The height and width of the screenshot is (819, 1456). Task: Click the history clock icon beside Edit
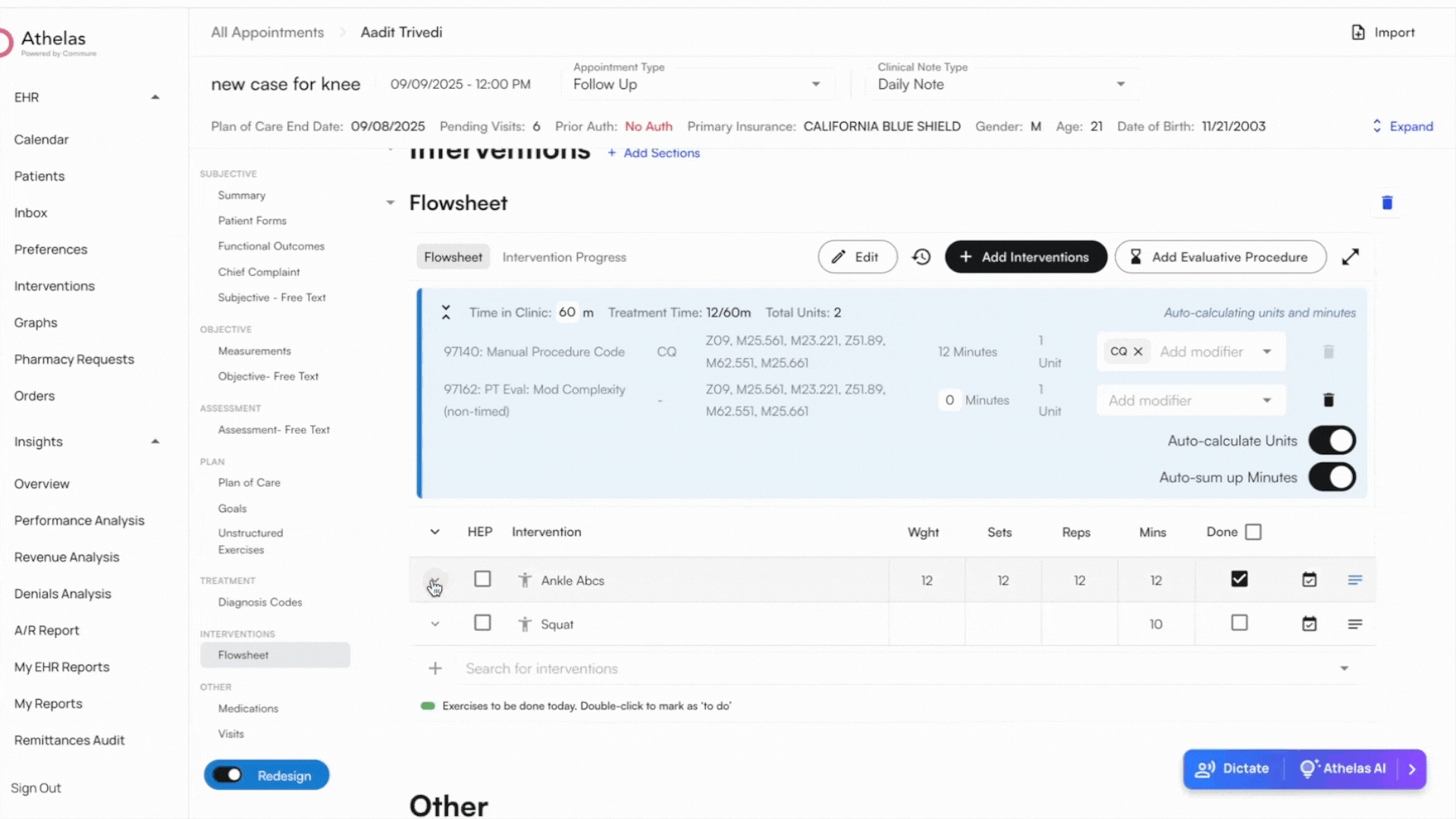(x=921, y=257)
